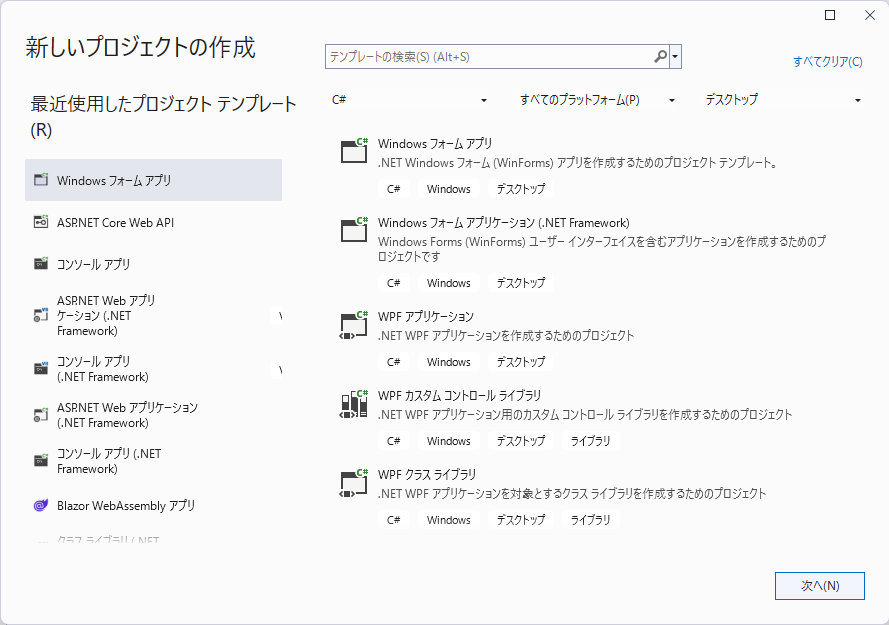Click icon of .NET Windows フォーム アプリ template result

[354, 151]
